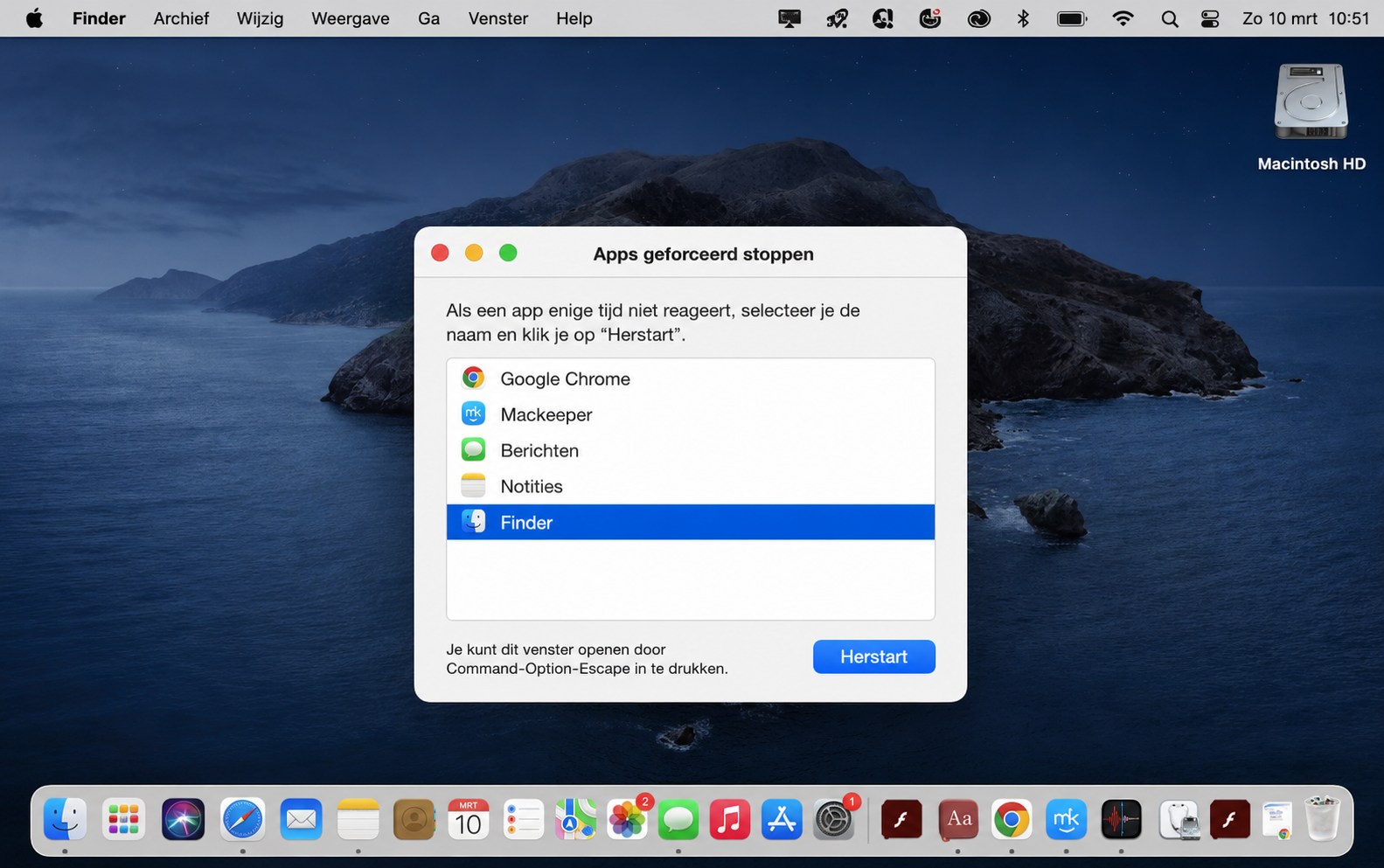Minimize window with yellow button
This screenshot has height=868, width=1384.
(x=474, y=253)
